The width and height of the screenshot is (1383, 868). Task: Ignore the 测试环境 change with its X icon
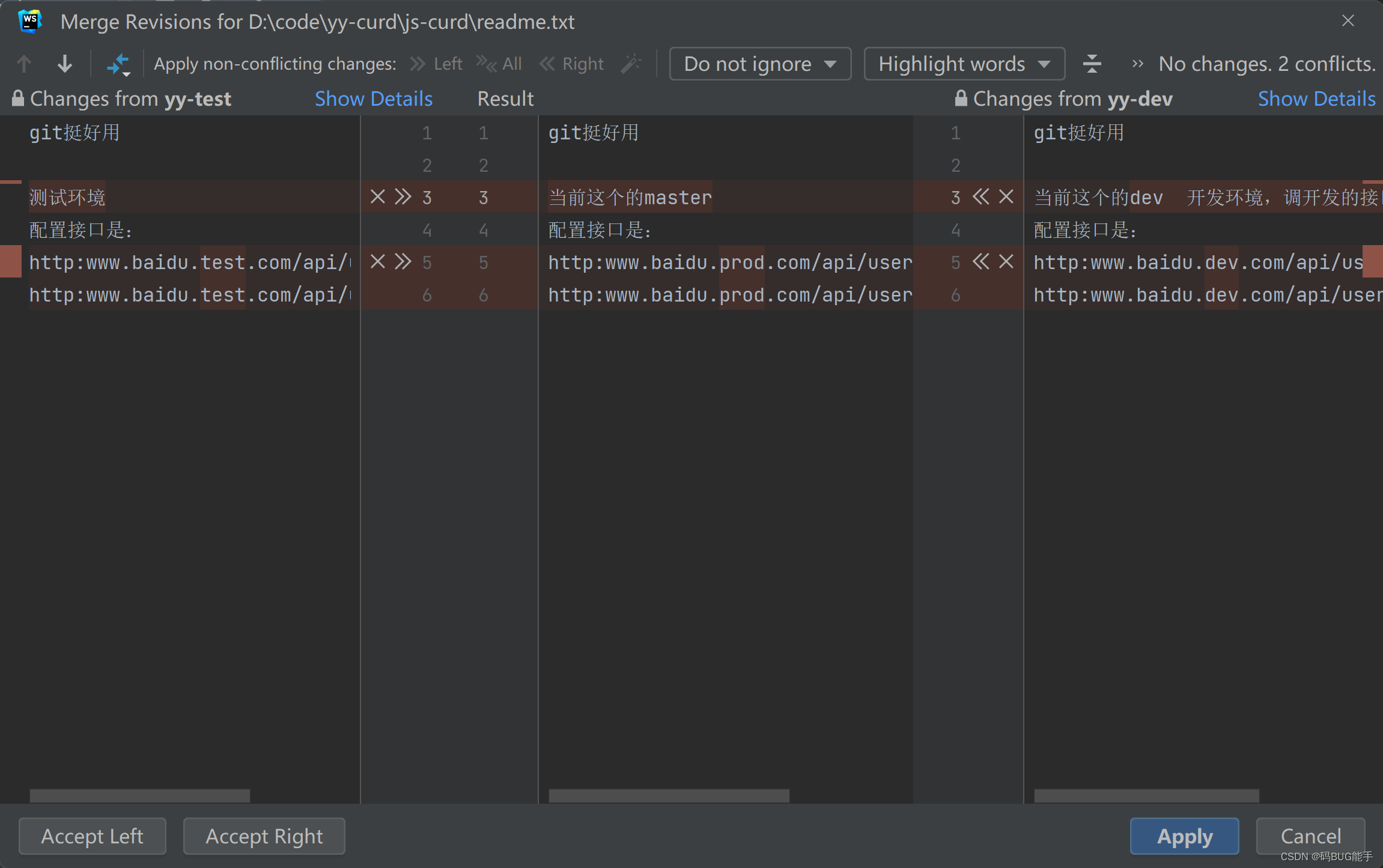pos(377,196)
